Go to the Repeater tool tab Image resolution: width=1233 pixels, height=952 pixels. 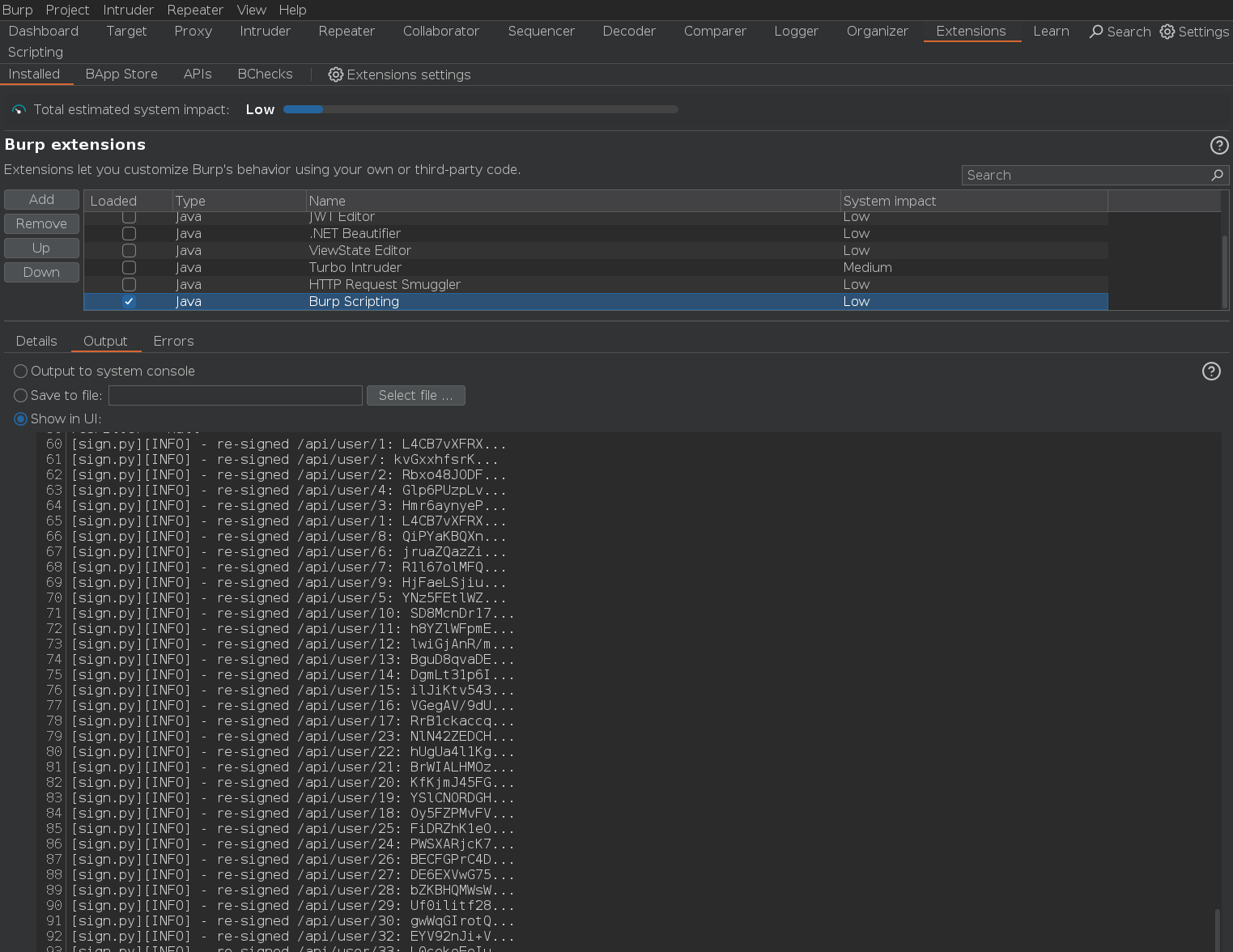[x=347, y=32]
